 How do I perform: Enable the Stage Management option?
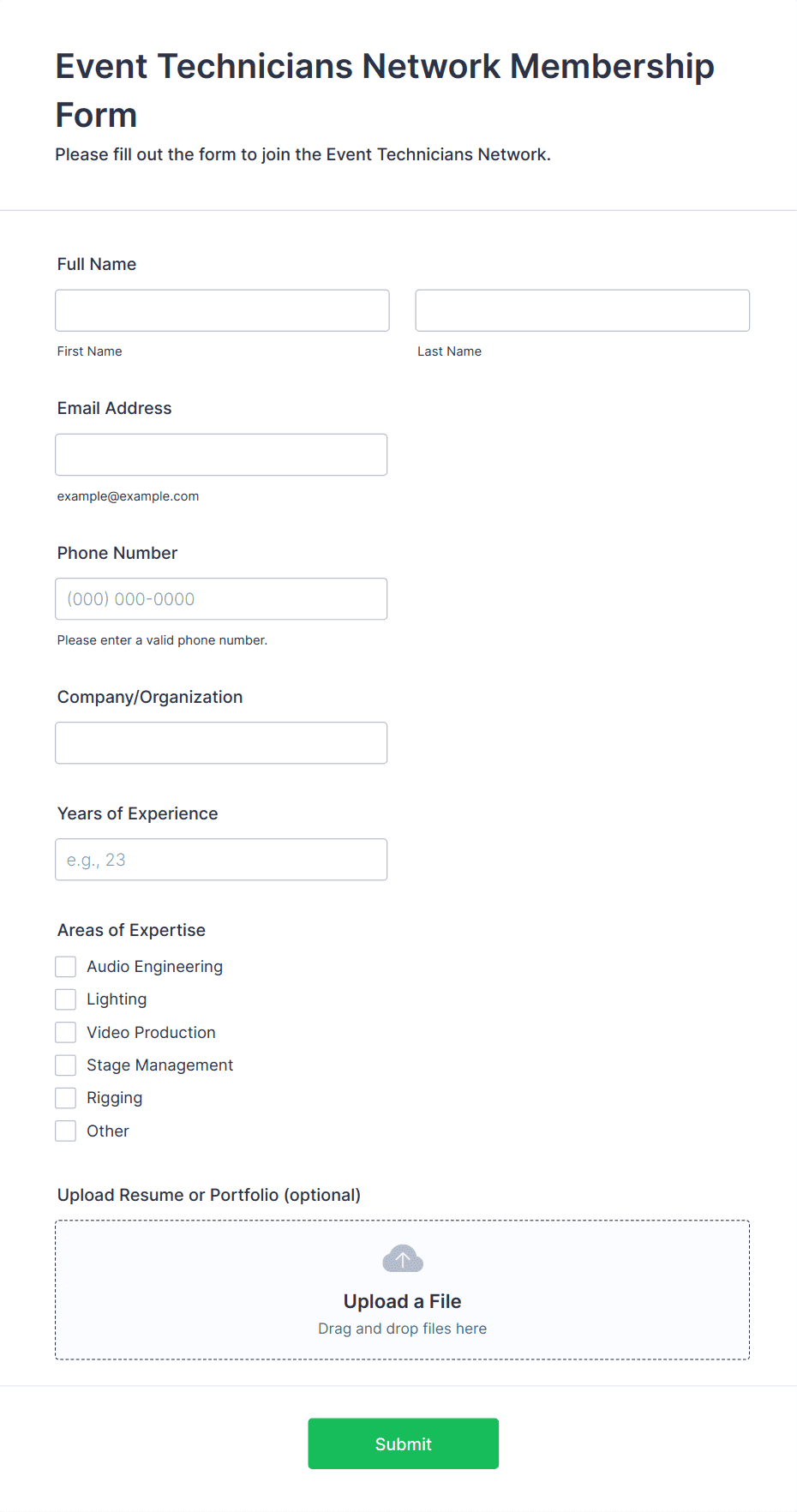(66, 1065)
